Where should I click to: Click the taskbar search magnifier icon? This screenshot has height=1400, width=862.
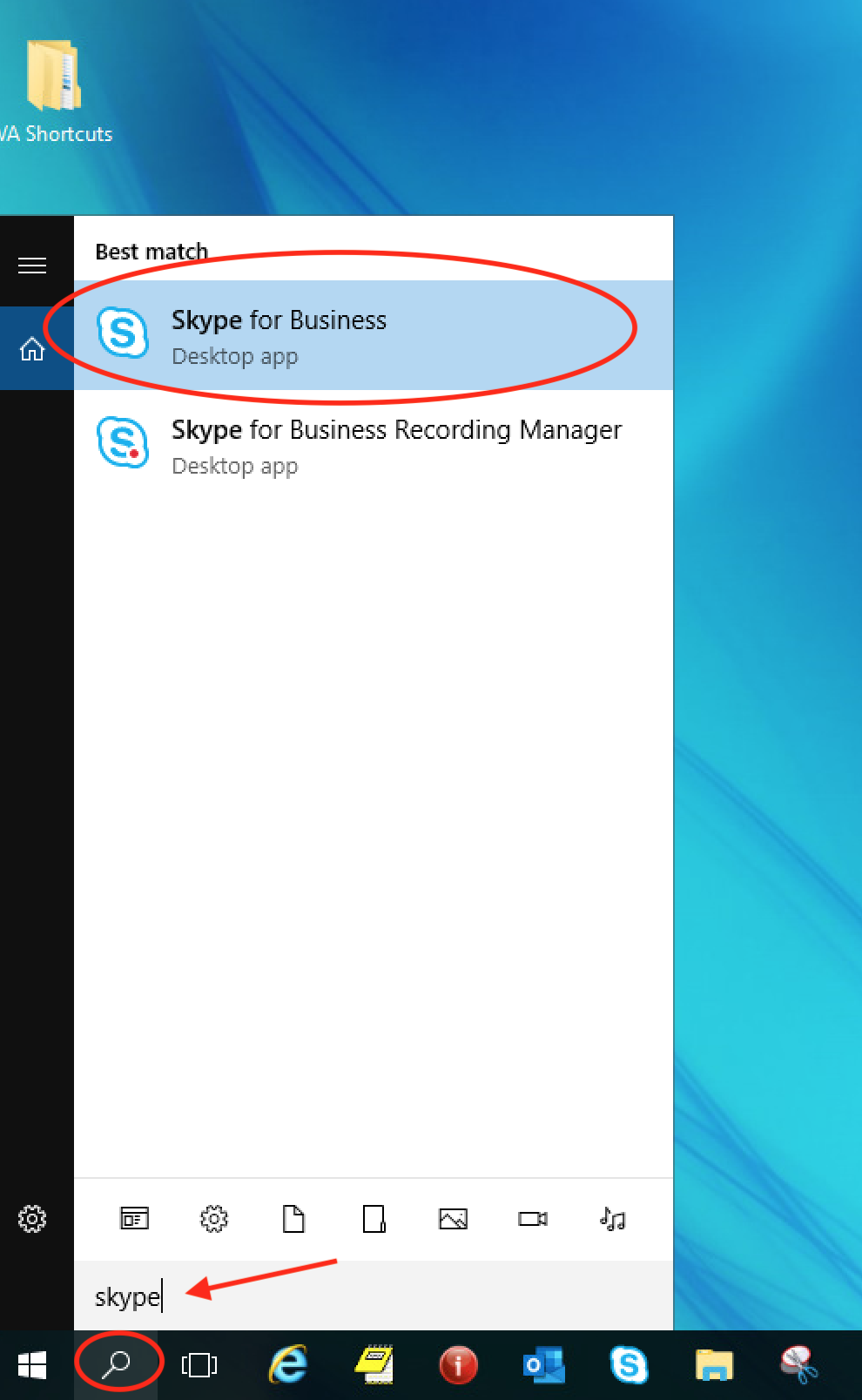[x=117, y=1363]
